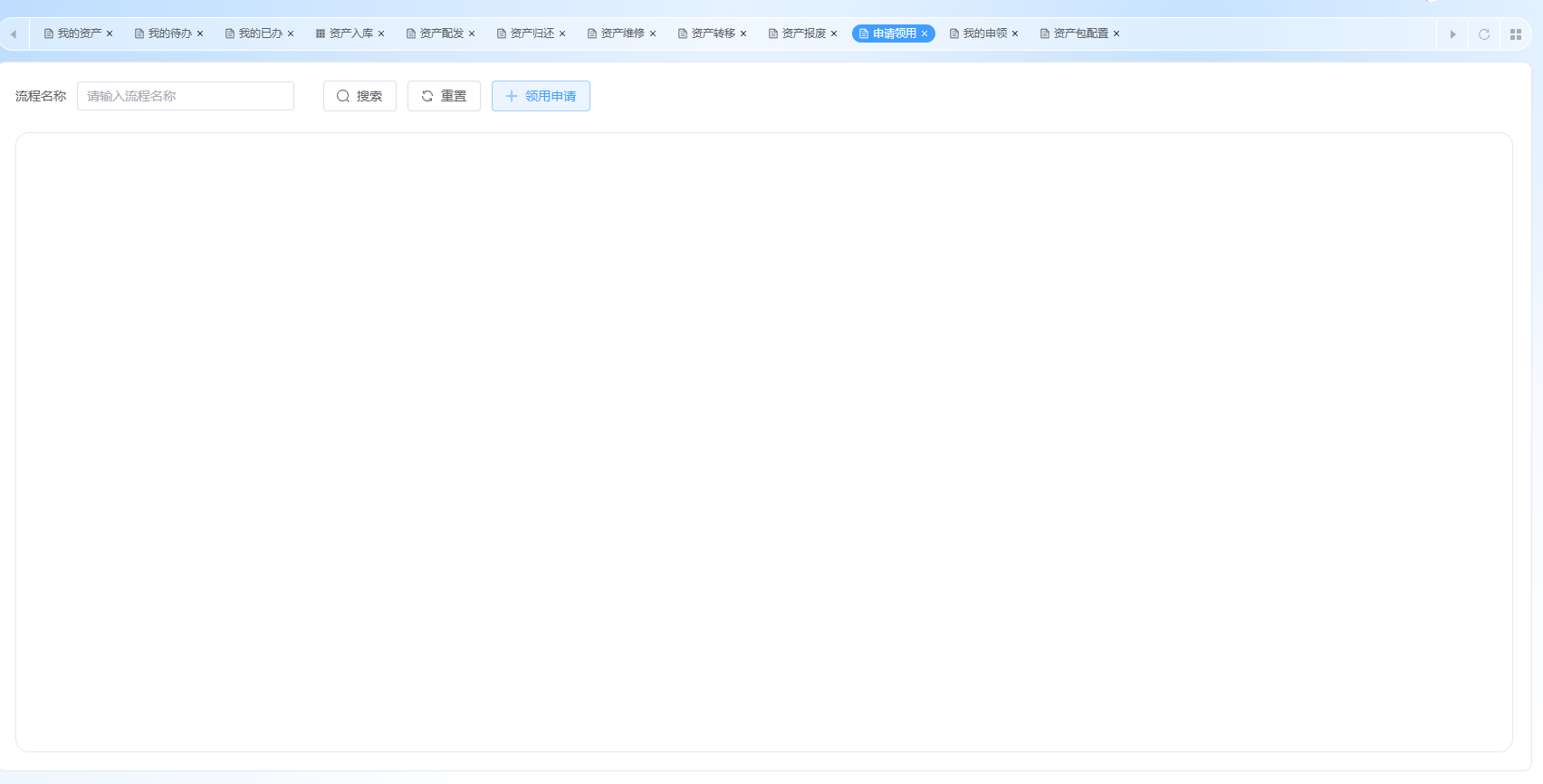
Task: Switch to the 资产报废 tab
Action: (803, 33)
